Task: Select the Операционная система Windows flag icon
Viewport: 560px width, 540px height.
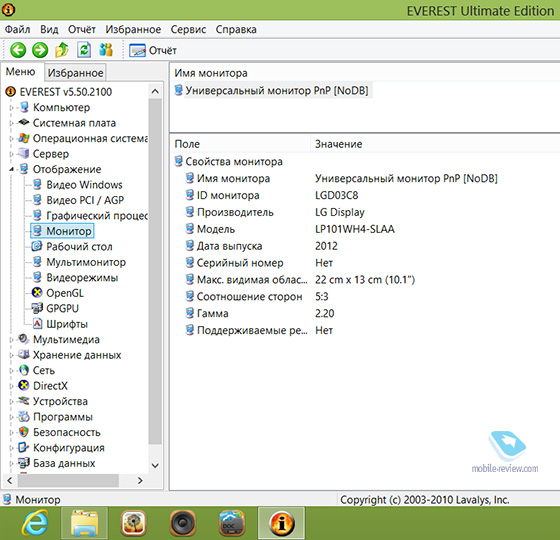Action: coord(24,138)
